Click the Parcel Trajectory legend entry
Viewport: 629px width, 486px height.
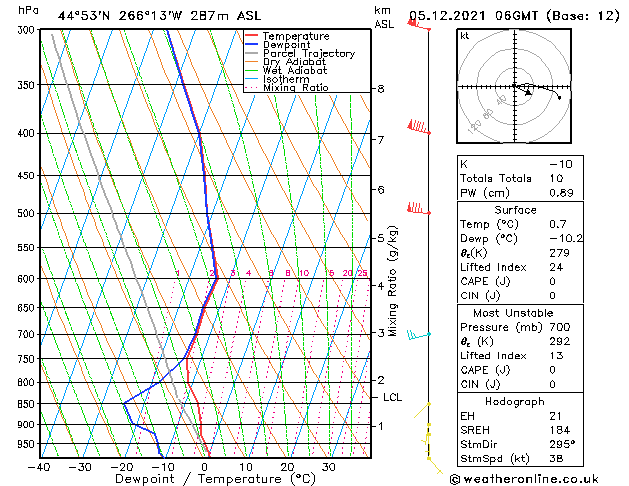pos(300,53)
